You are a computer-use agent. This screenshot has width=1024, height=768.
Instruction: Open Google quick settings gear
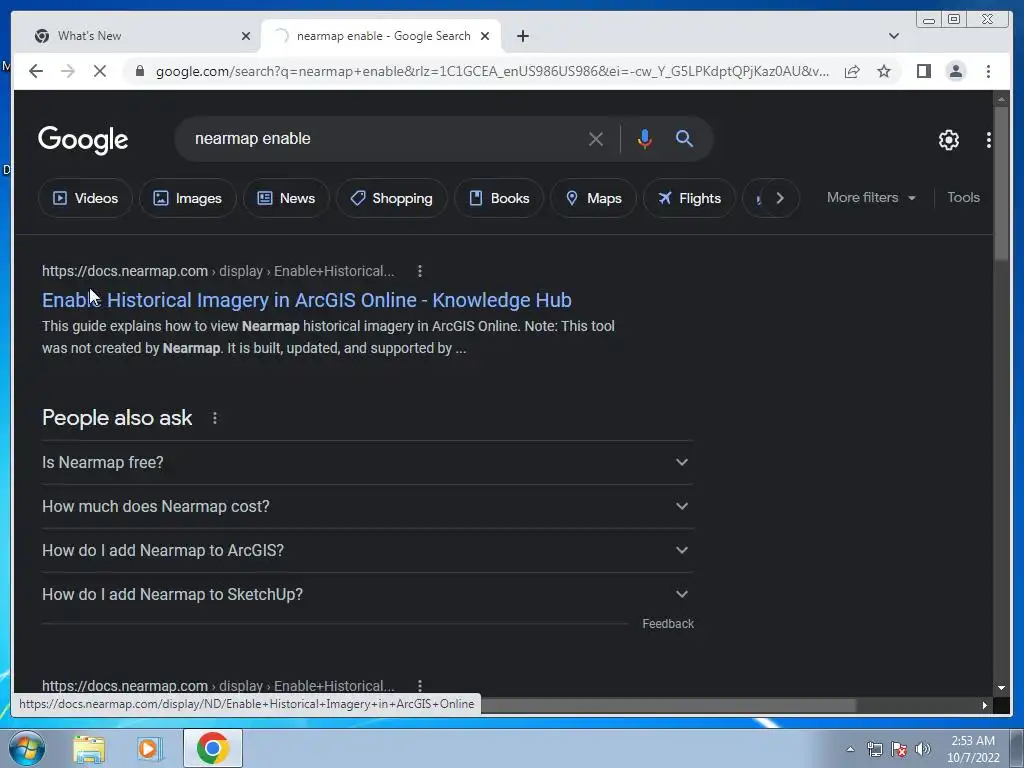[x=948, y=140]
